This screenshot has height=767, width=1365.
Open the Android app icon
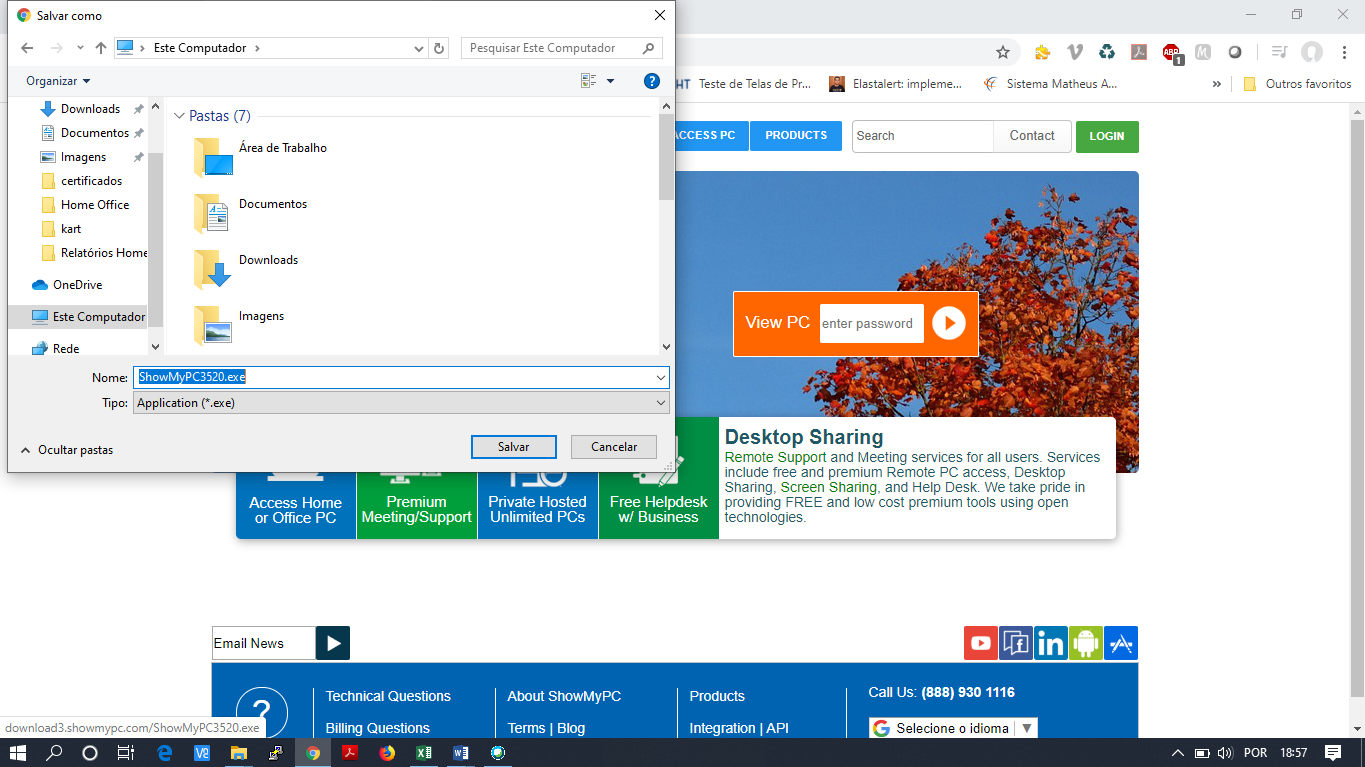click(x=1085, y=643)
